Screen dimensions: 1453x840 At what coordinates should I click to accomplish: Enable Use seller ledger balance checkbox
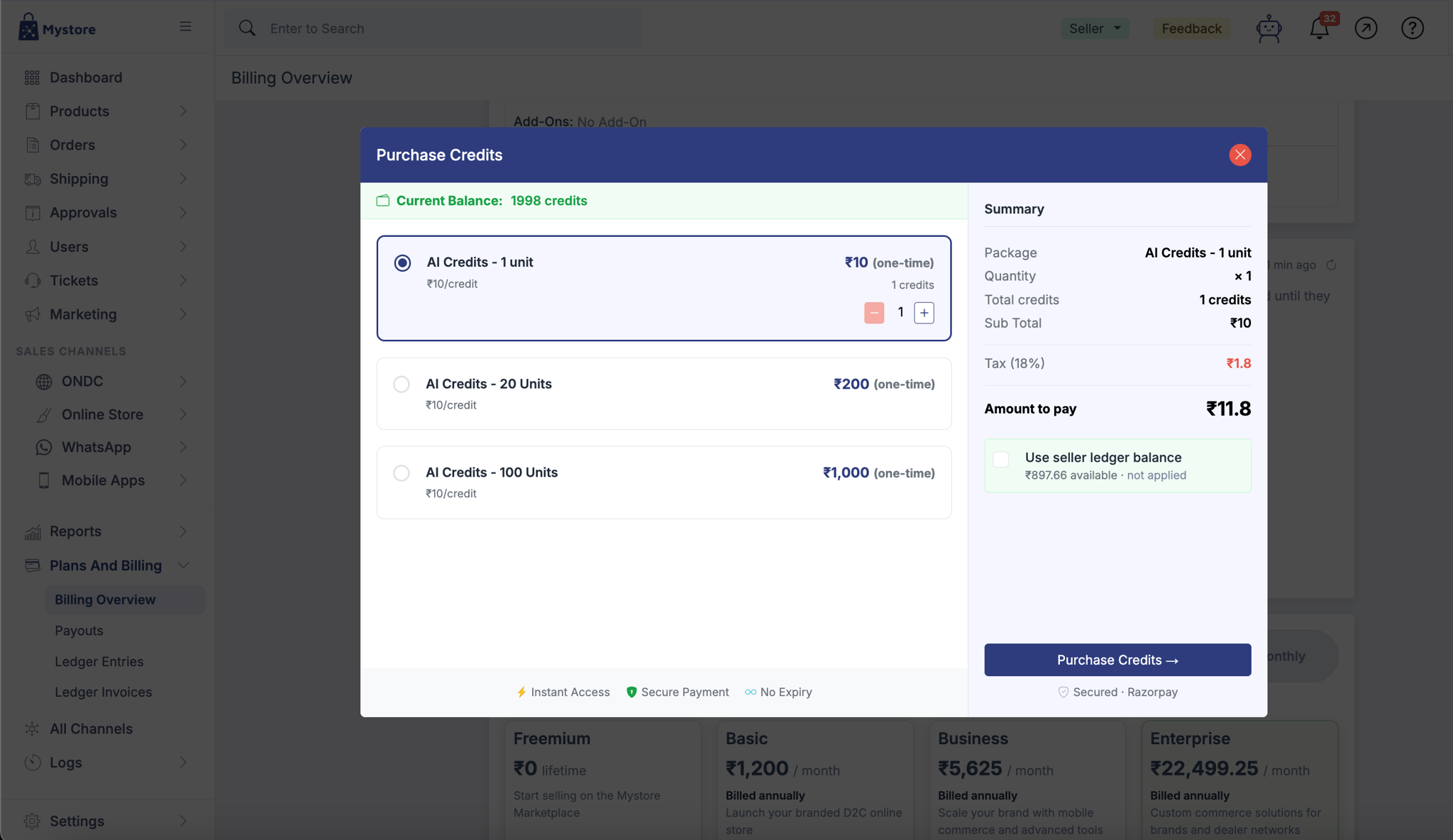coord(1001,460)
